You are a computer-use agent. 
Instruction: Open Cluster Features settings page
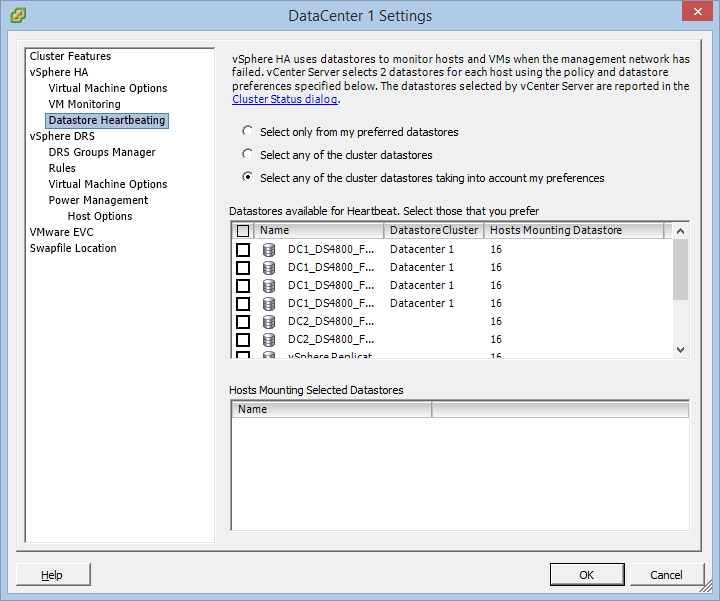[x=70, y=56]
